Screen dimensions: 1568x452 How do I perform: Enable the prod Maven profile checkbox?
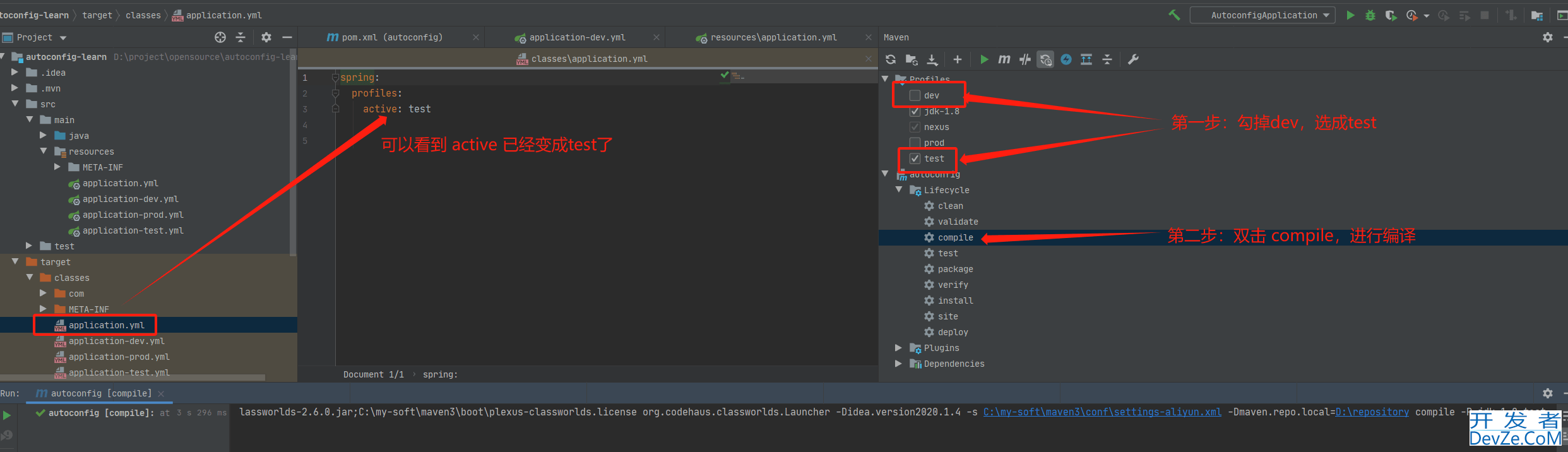point(915,143)
